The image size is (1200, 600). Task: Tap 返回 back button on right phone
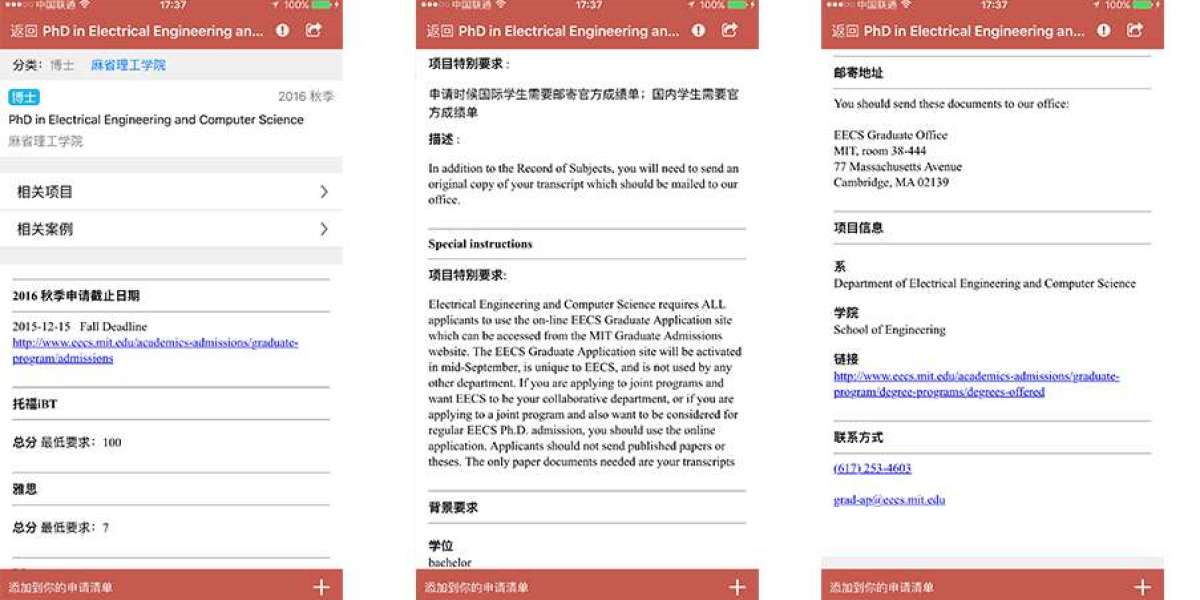pyautogui.click(x=846, y=31)
